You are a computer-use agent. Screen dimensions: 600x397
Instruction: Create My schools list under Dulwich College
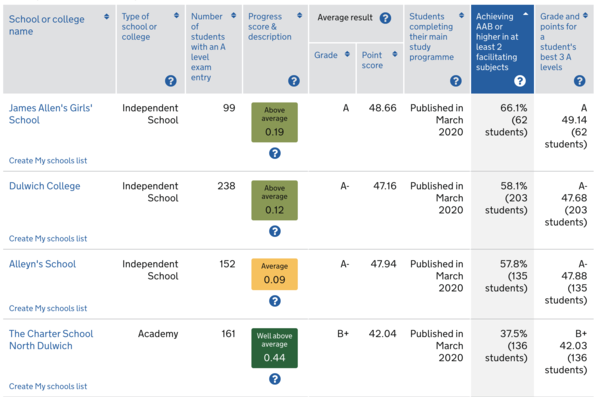point(48,239)
